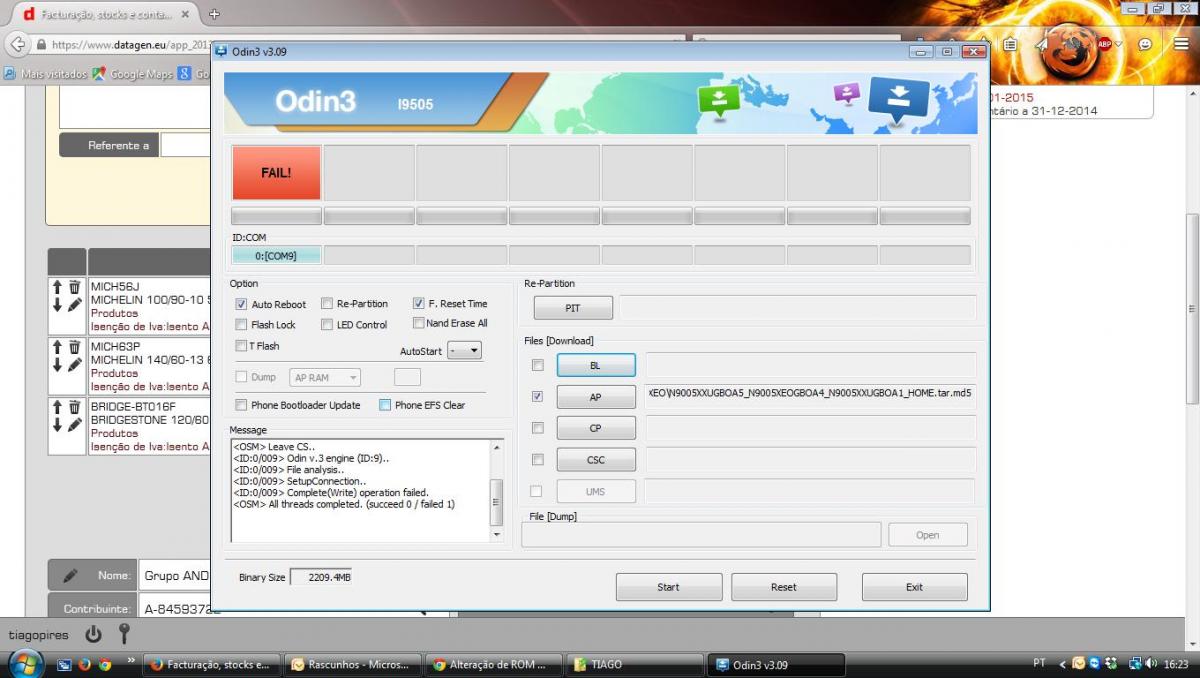Enable the Flash Lock checkbox

click(x=241, y=324)
